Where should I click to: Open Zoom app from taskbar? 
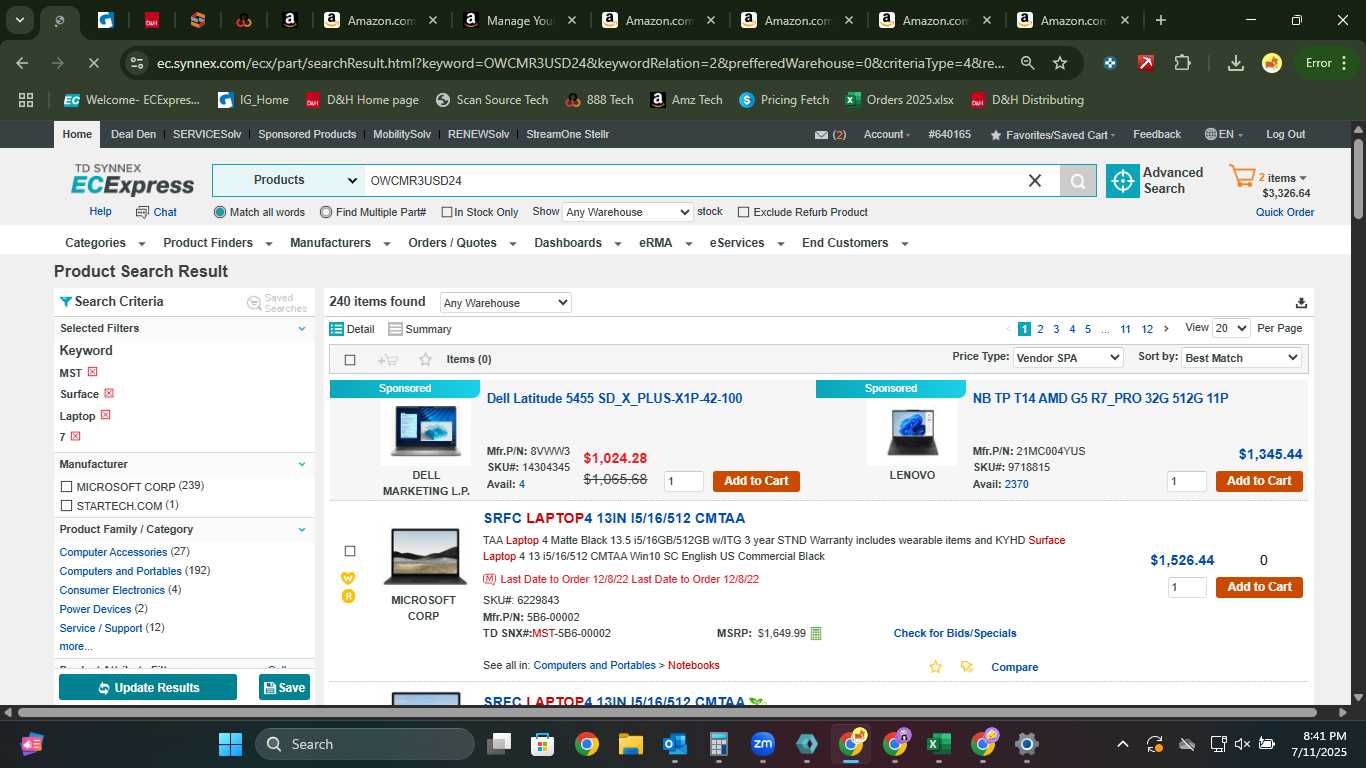pyautogui.click(x=763, y=744)
